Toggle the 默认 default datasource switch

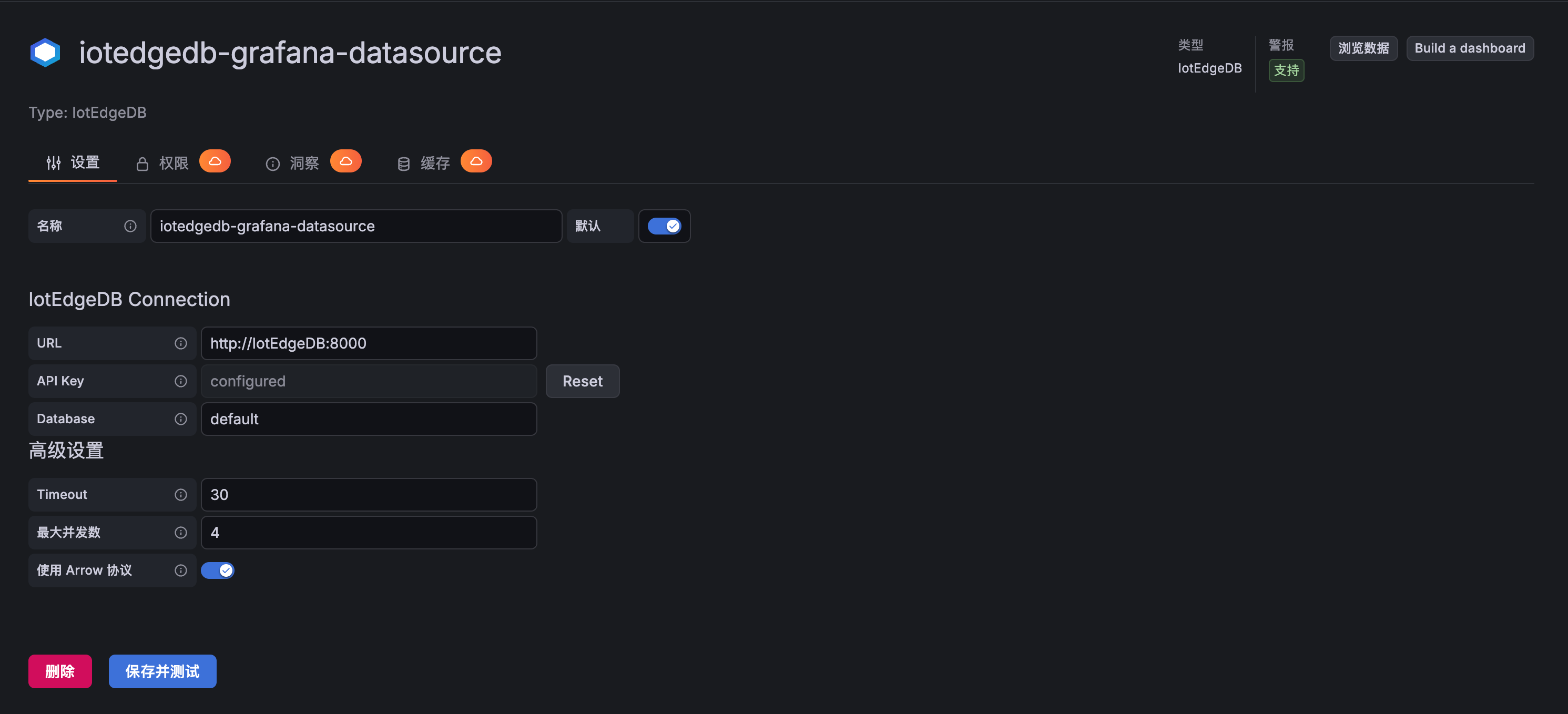pos(664,227)
